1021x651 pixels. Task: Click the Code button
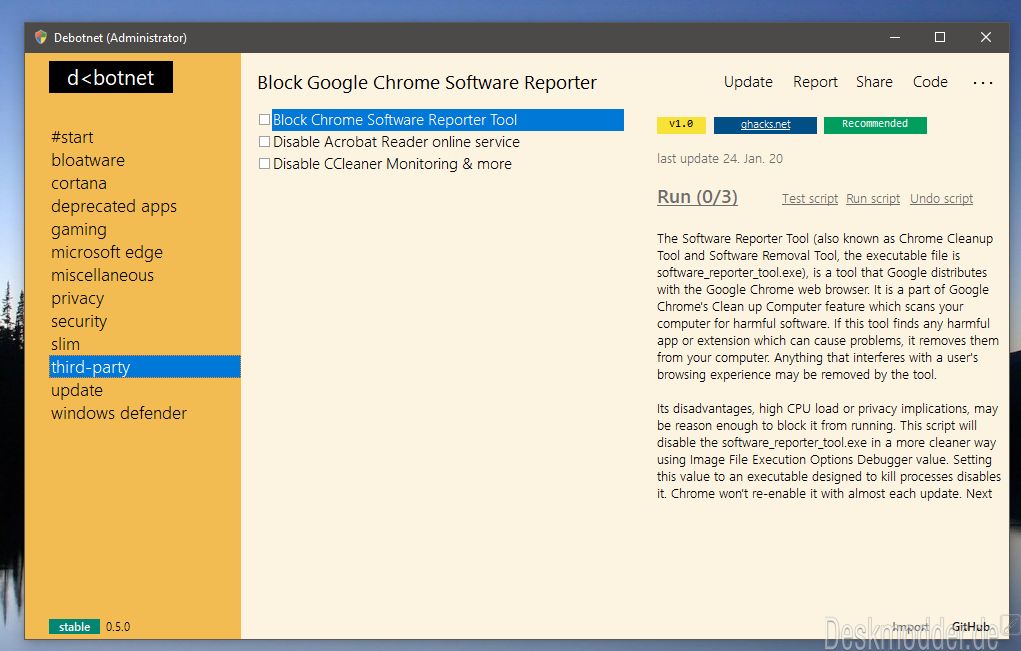[930, 82]
